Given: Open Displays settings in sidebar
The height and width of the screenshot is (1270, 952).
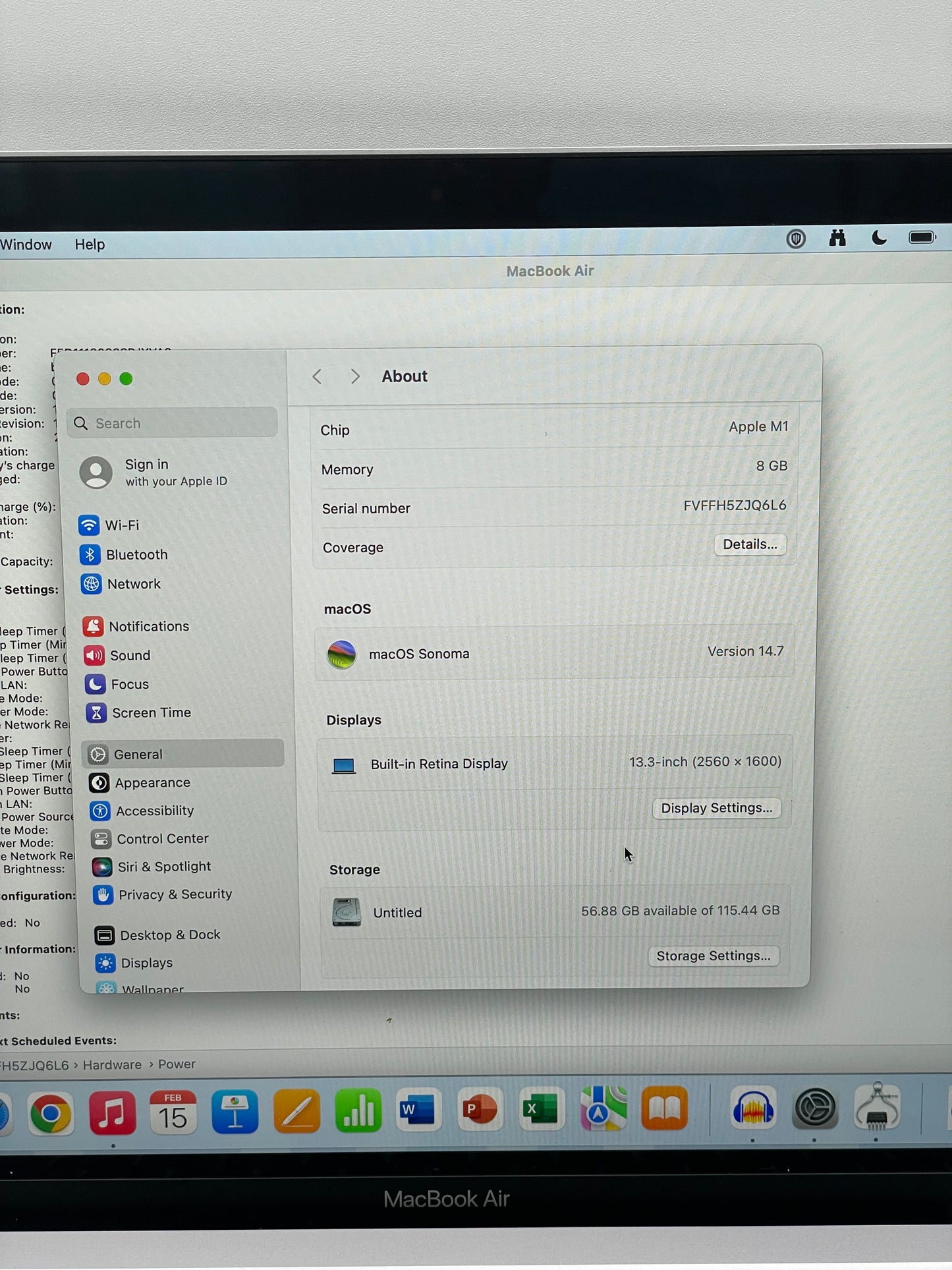Looking at the screenshot, I should click(134, 963).
